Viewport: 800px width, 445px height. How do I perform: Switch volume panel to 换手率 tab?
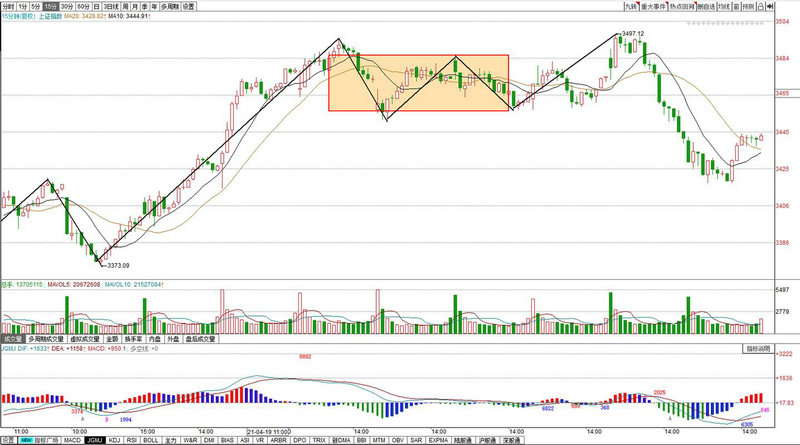pos(131,338)
